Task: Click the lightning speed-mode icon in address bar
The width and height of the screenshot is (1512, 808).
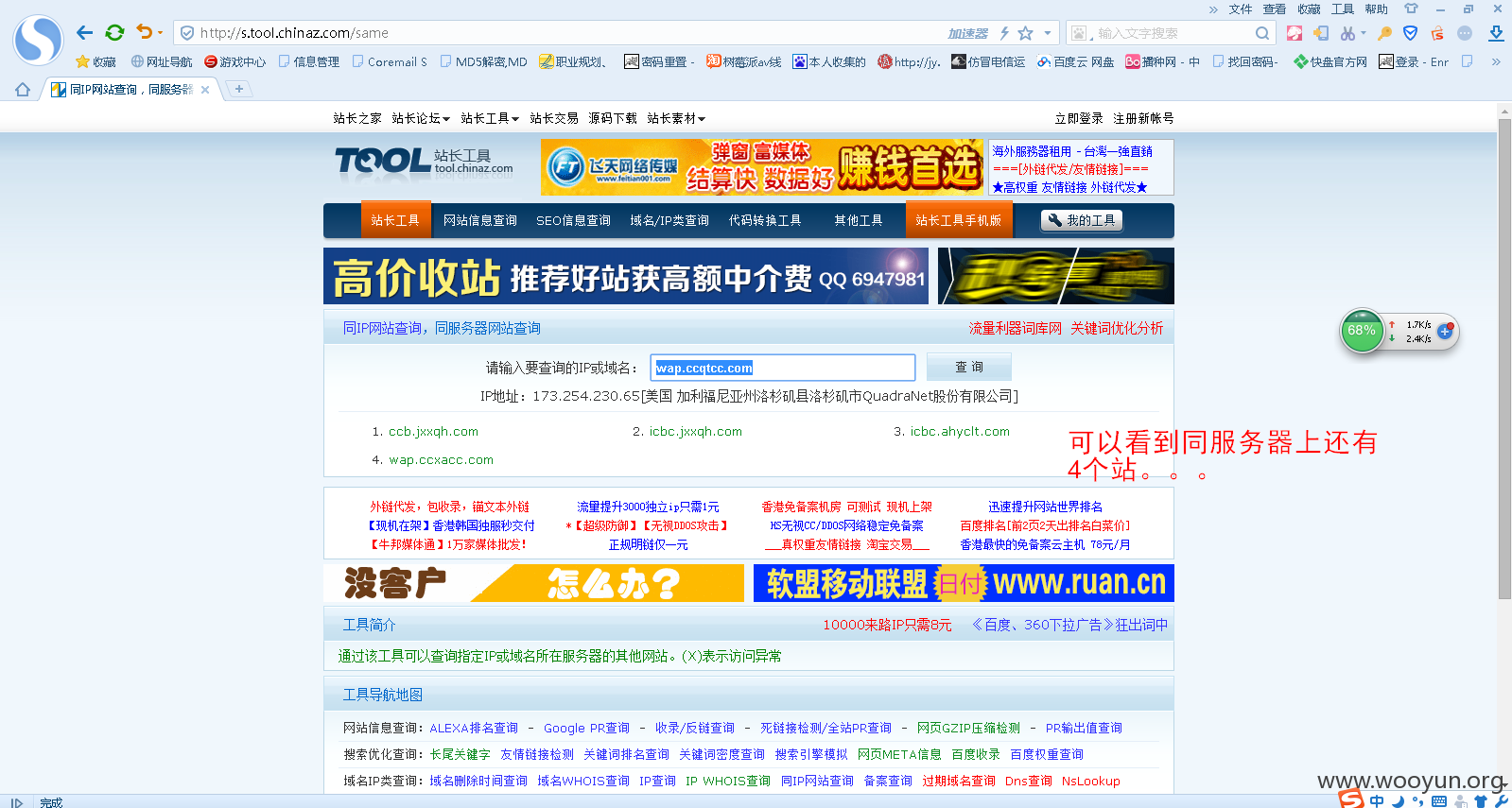Action: [x=1004, y=33]
